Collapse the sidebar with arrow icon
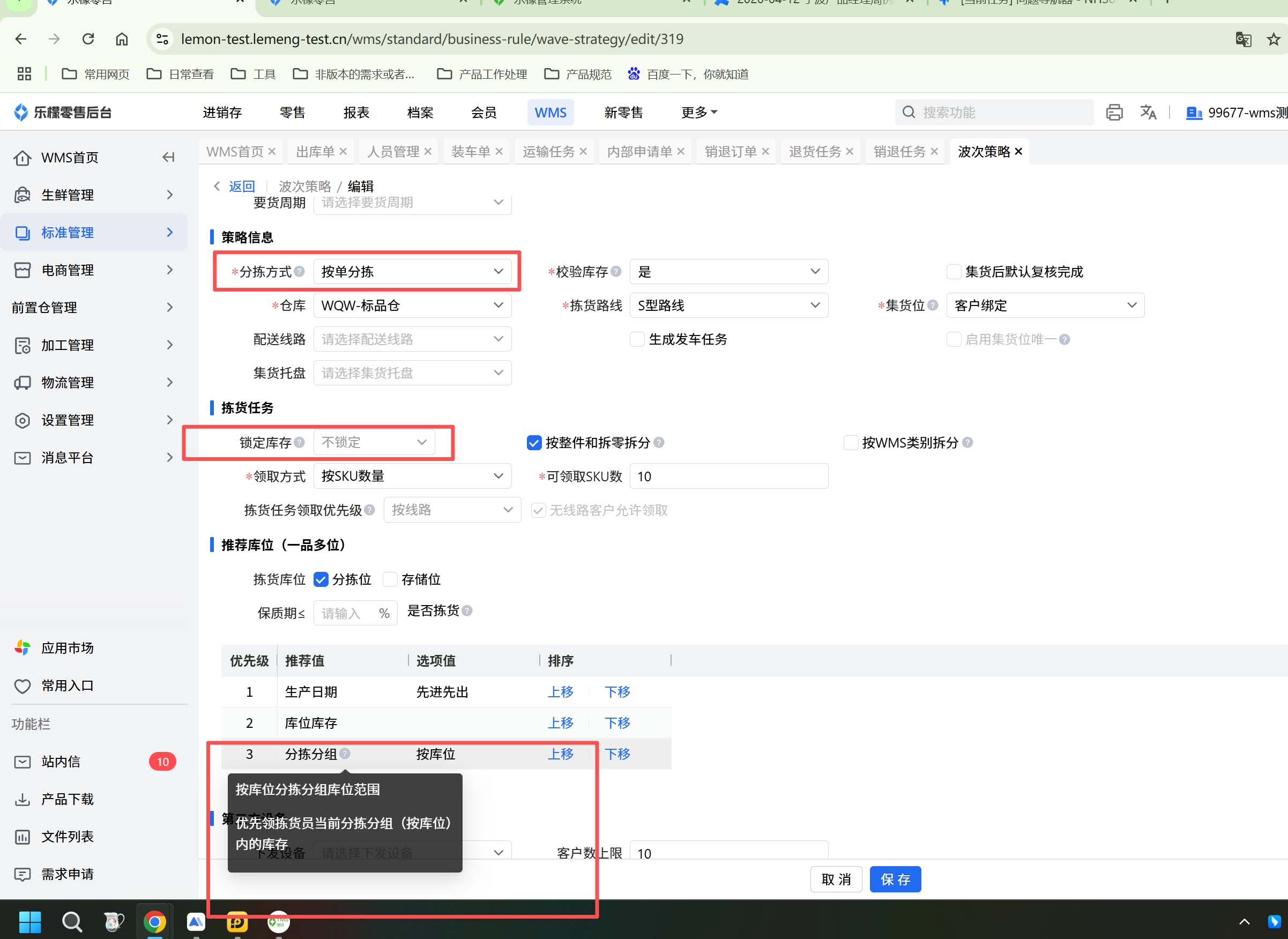This screenshot has height=939, width=1288. click(x=168, y=158)
